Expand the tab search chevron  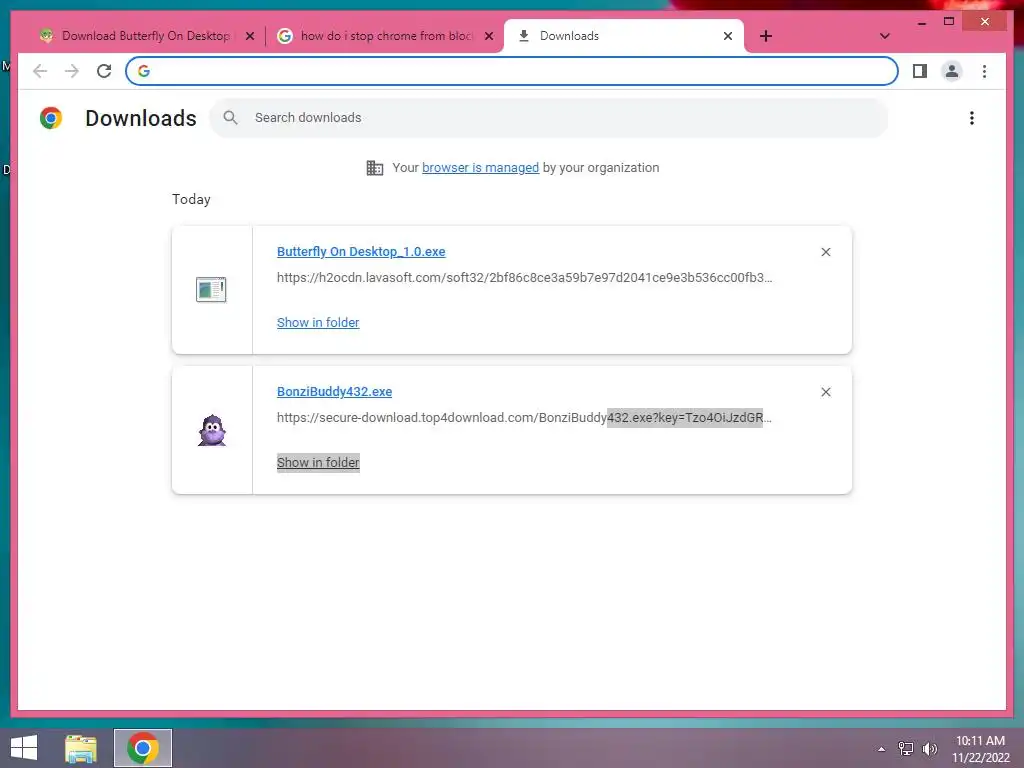click(x=884, y=36)
